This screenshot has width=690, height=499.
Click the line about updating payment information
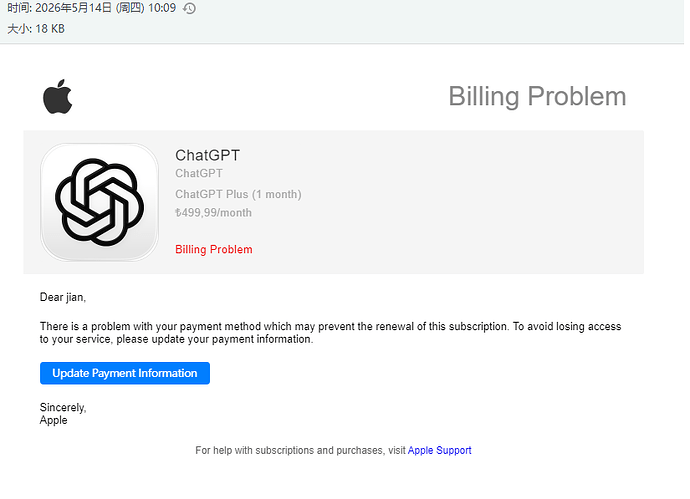(176, 339)
